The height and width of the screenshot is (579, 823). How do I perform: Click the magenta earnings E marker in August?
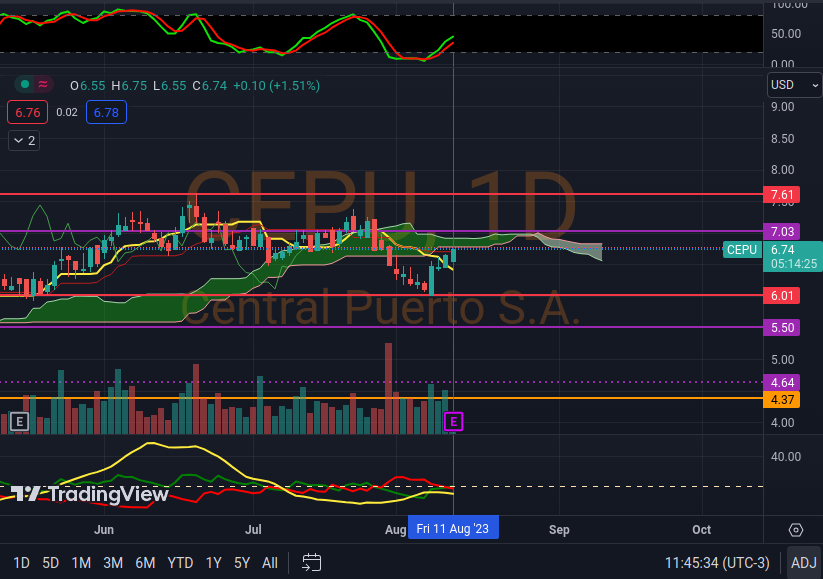(x=453, y=422)
